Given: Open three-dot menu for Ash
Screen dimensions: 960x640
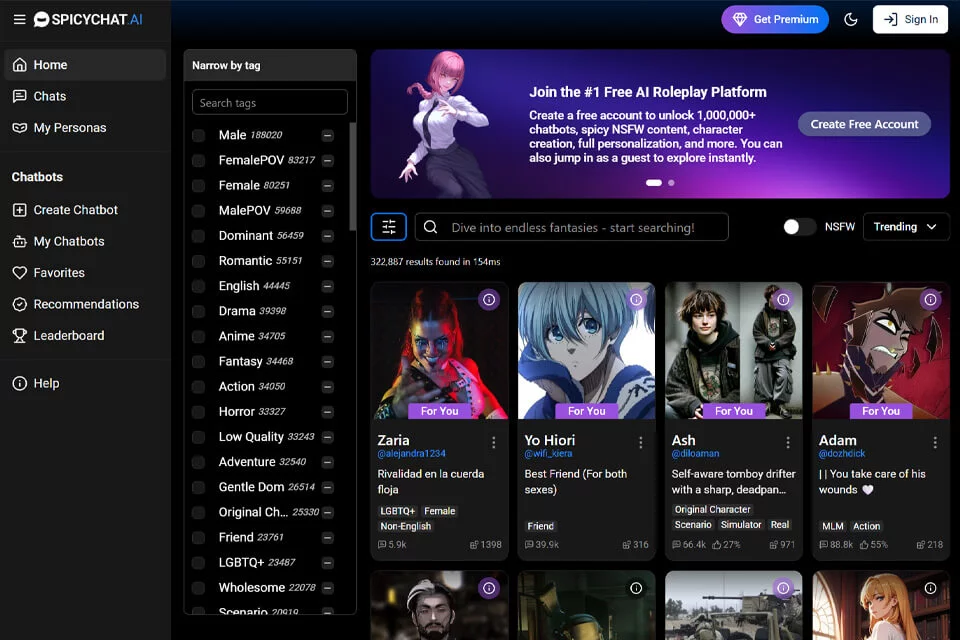Looking at the screenshot, I should point(788,442).
